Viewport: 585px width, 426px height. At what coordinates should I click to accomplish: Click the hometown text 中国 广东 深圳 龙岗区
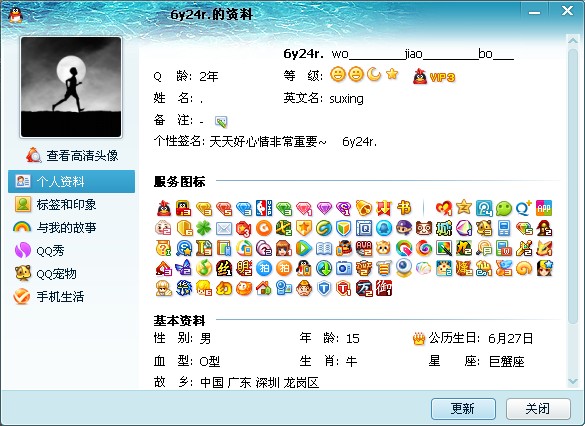click(260, 383)
